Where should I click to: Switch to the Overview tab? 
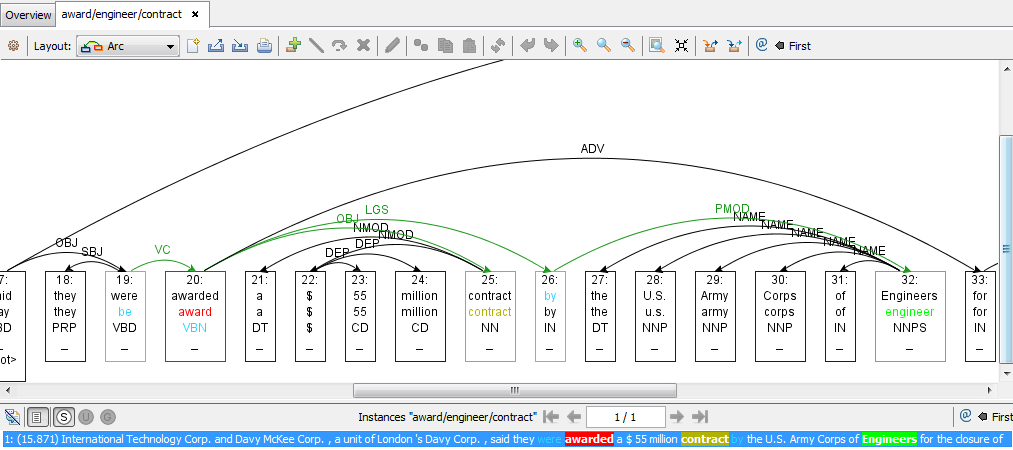click(x=28, y=14)
